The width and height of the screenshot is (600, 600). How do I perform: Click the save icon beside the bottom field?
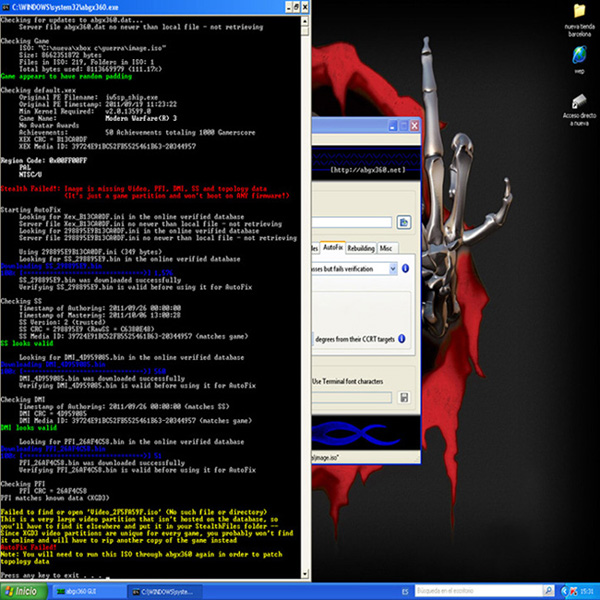pos(404,398)
